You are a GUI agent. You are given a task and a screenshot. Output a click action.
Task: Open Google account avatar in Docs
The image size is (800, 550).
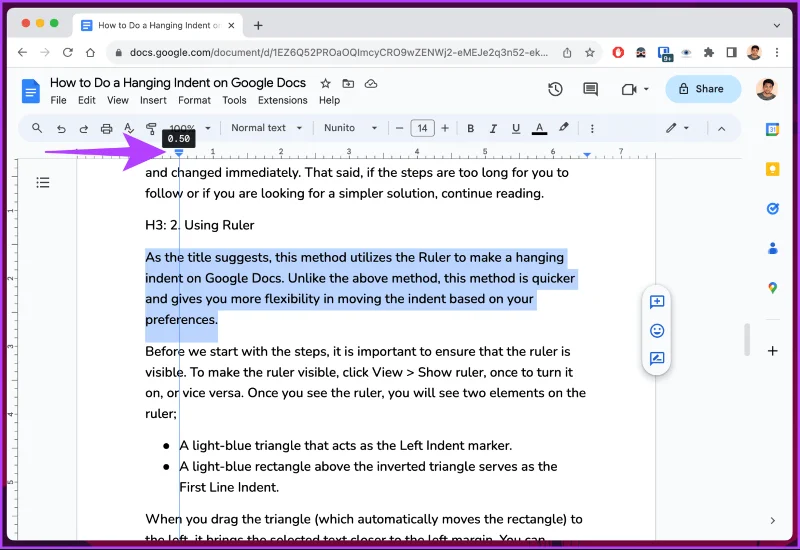766,89
